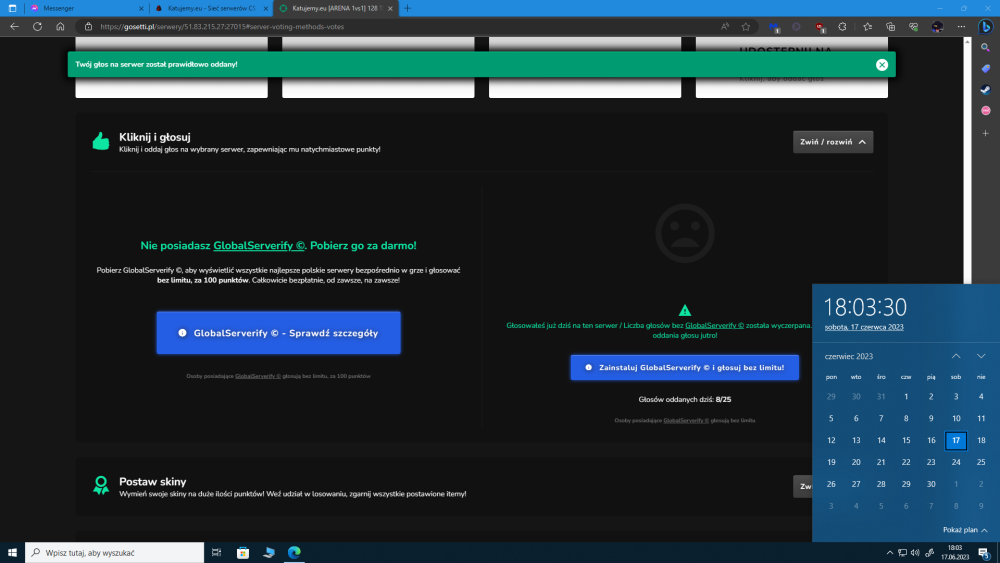The height and width of the screenshot is (563, 1000).
Task: Show hidden system tray icons
Action: 890,553
